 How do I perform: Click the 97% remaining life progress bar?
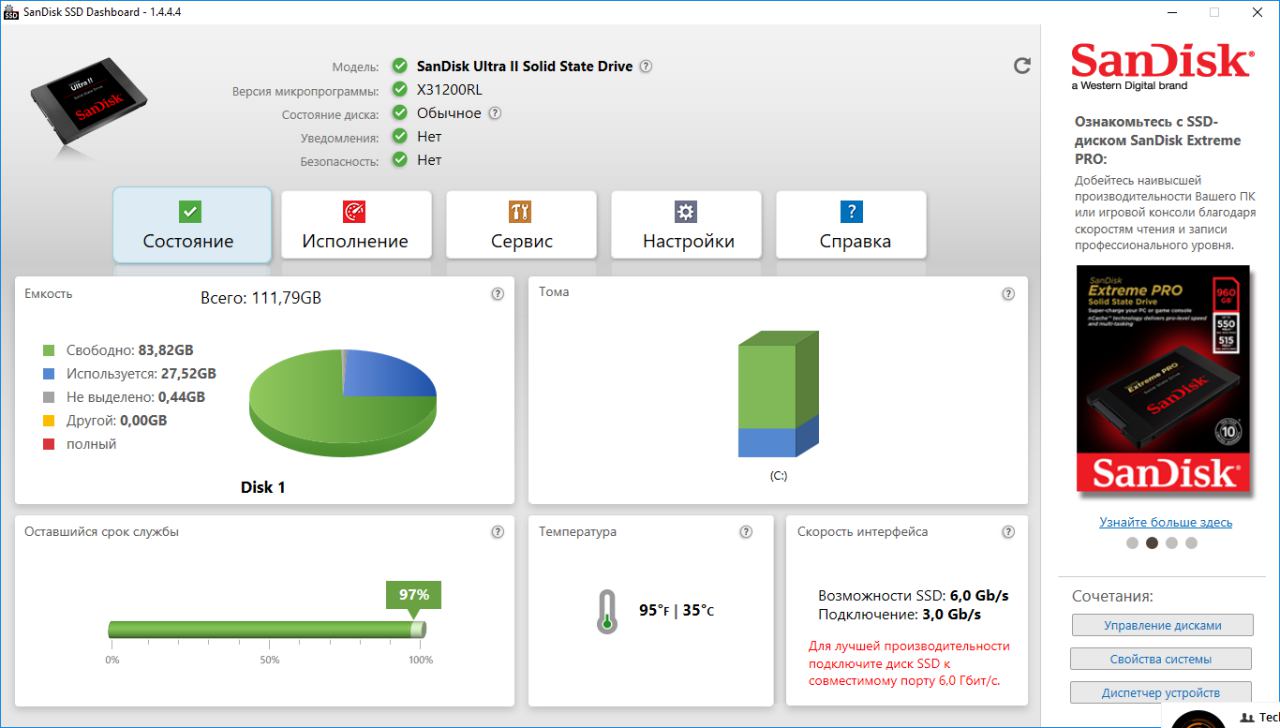point(266,629)
